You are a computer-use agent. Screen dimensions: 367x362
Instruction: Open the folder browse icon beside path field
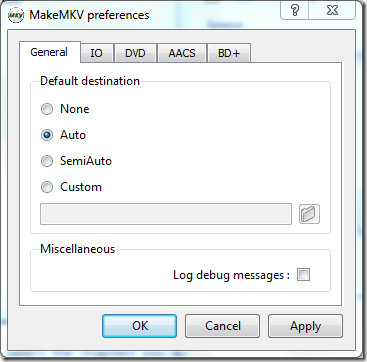309,214
